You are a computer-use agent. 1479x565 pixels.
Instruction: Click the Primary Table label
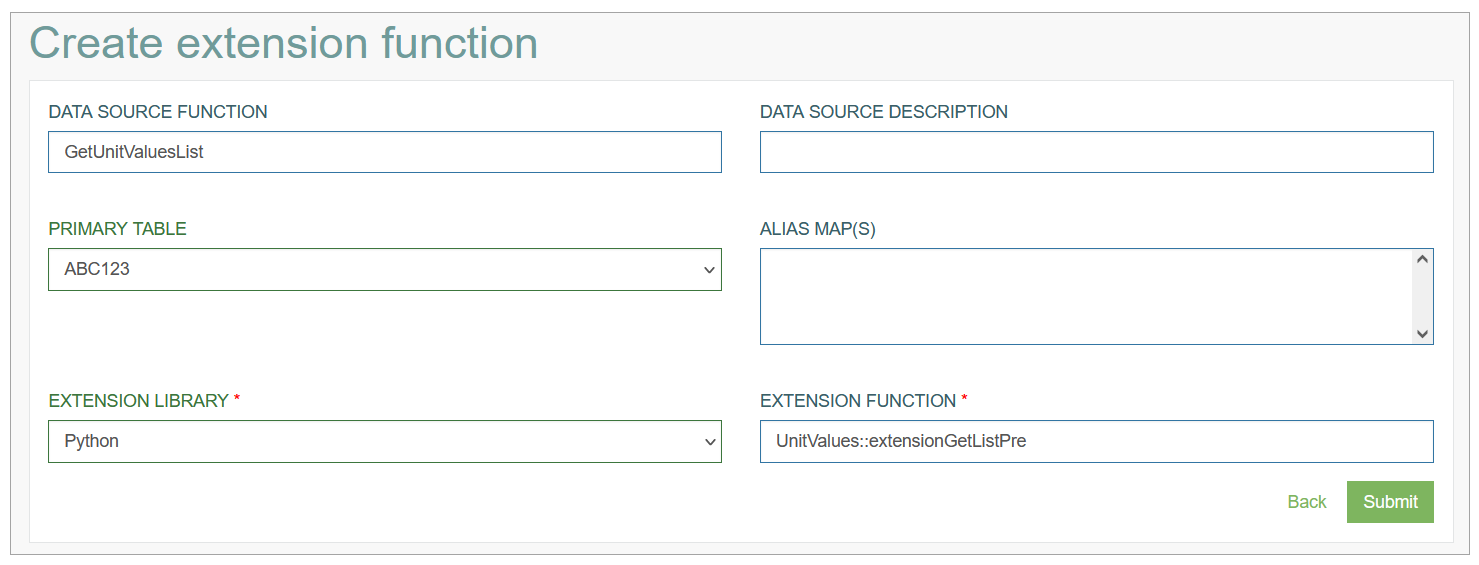[x=117, y=229]
